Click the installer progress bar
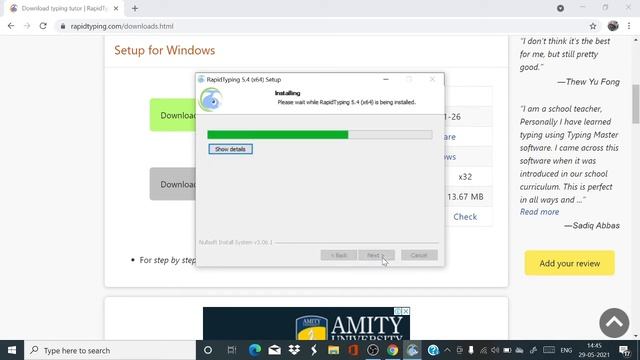Image resolution: width=640 pixels, height=360 pixels. pyautogui.click(x=320, y=135)
